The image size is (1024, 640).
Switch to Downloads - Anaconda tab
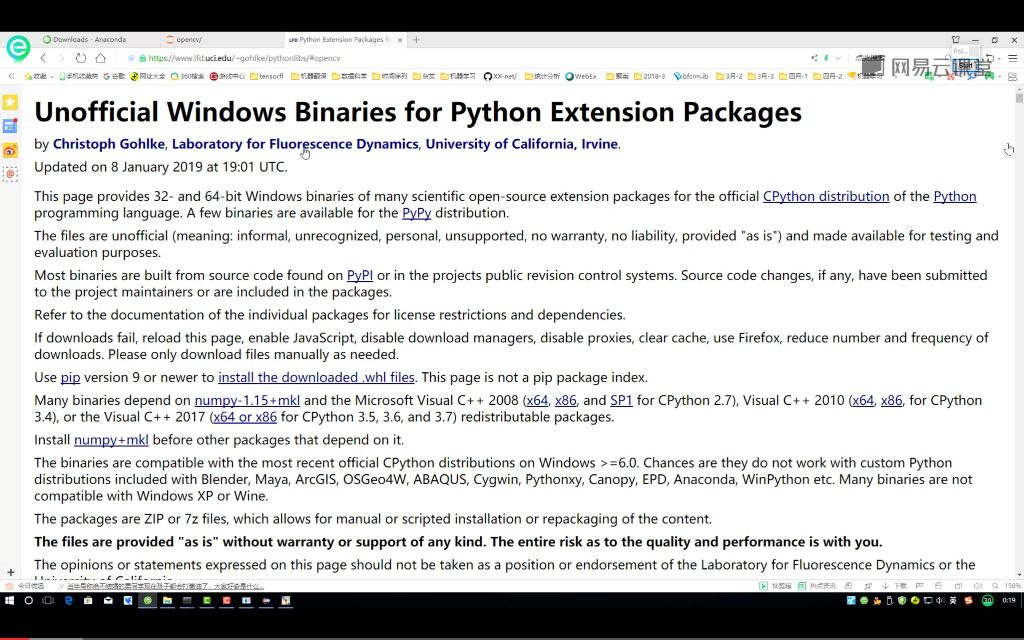click(x=89, y=40)
